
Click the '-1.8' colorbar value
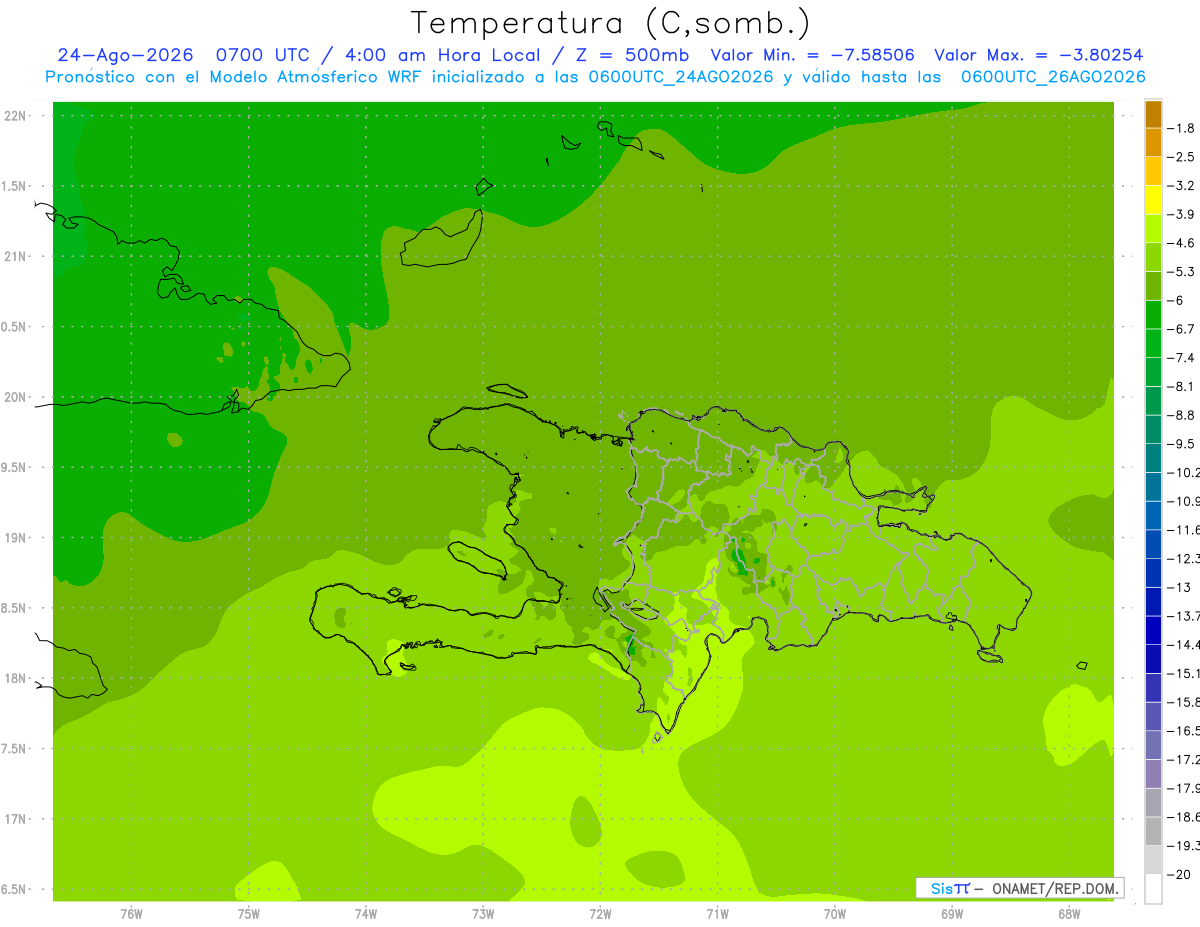(1181, 128)
